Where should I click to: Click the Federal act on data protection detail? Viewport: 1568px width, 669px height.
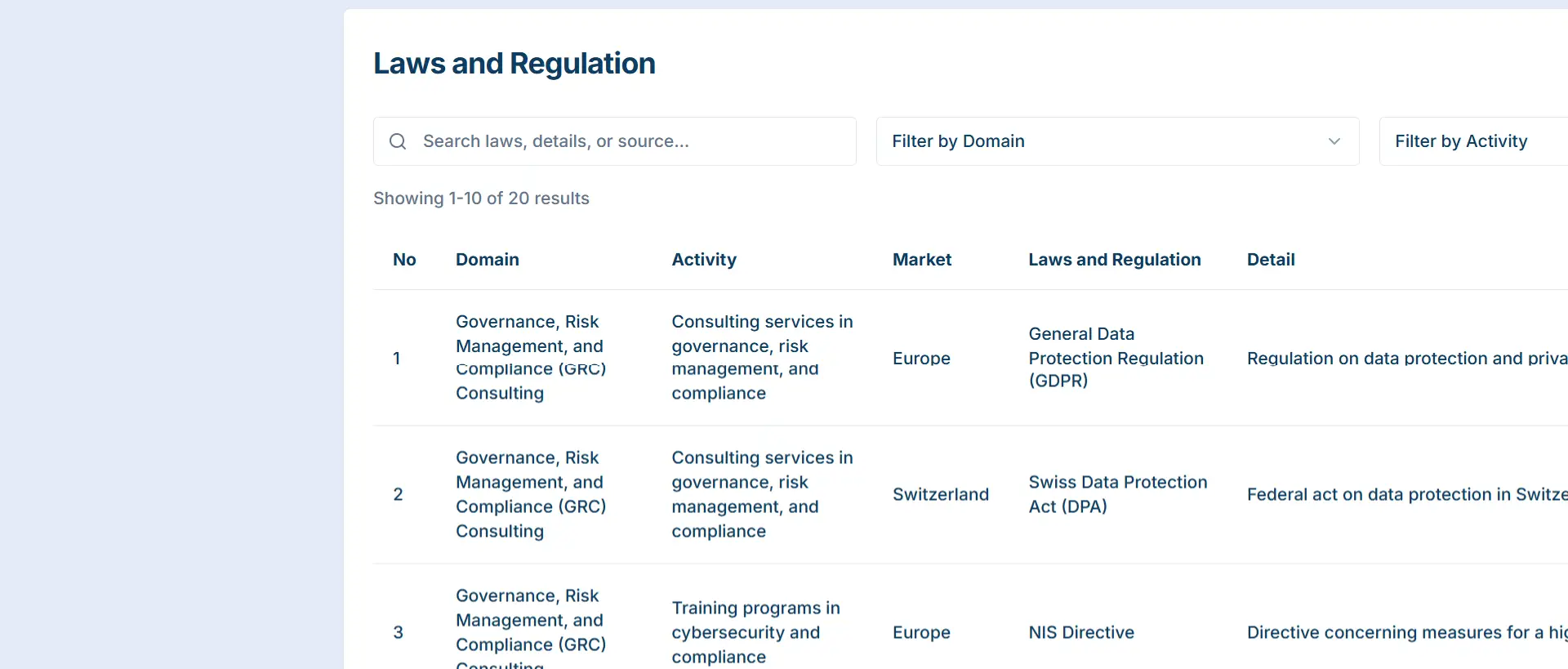[1405, 494]
